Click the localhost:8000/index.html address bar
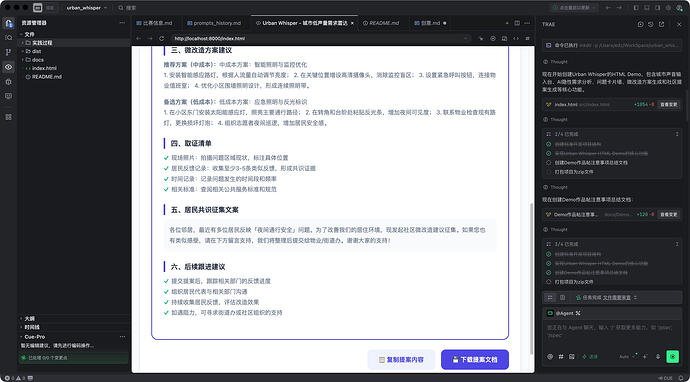Viewport: 690px width, 382px height. coord(320,38)
